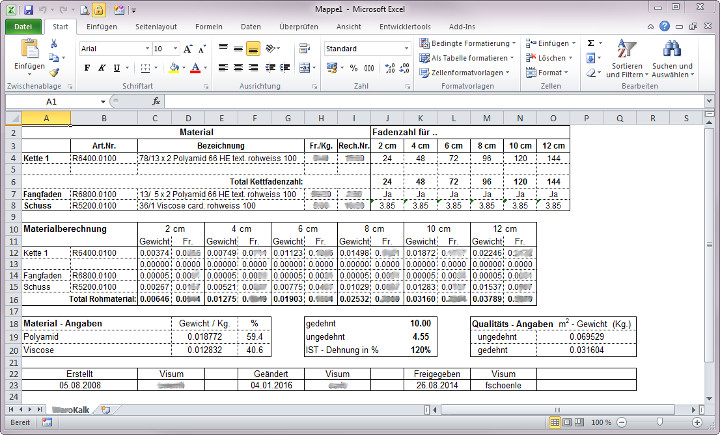Click the fill color bucket icon
The height and width of the screenshot is (435, 720).
pos(173,68)
